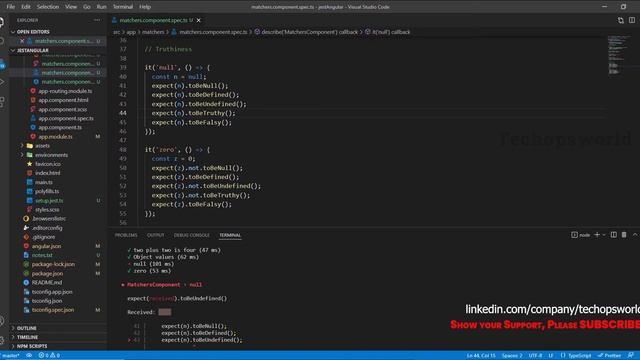
Task: Open favicon.ico file
Action: point(48,164)
